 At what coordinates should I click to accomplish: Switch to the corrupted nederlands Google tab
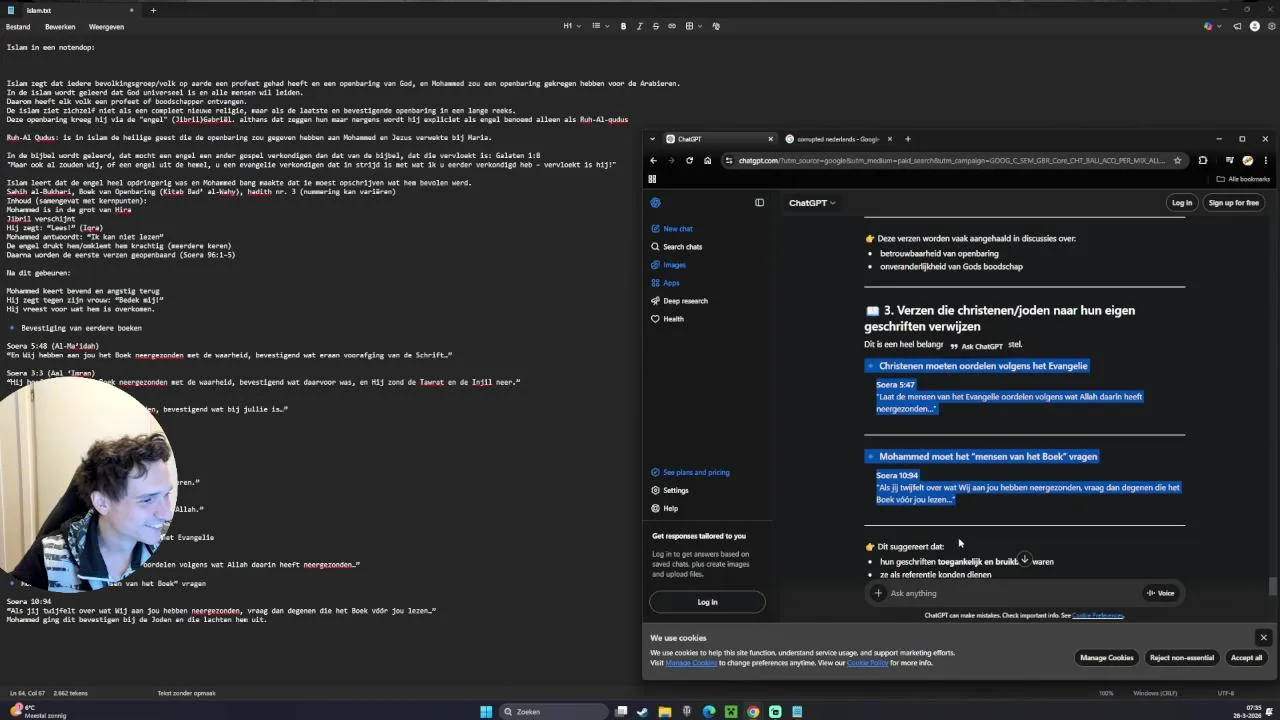click(838, 139)
